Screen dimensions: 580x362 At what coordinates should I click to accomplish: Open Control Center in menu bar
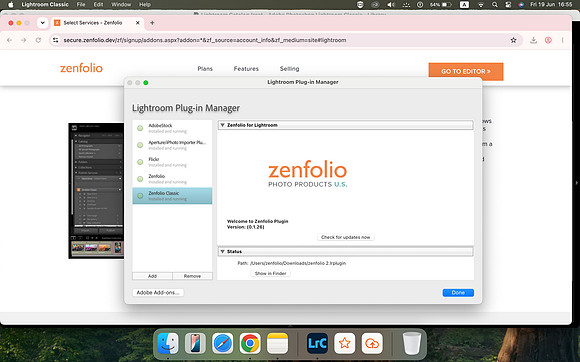pyautogui.click(x=508, y=4)
